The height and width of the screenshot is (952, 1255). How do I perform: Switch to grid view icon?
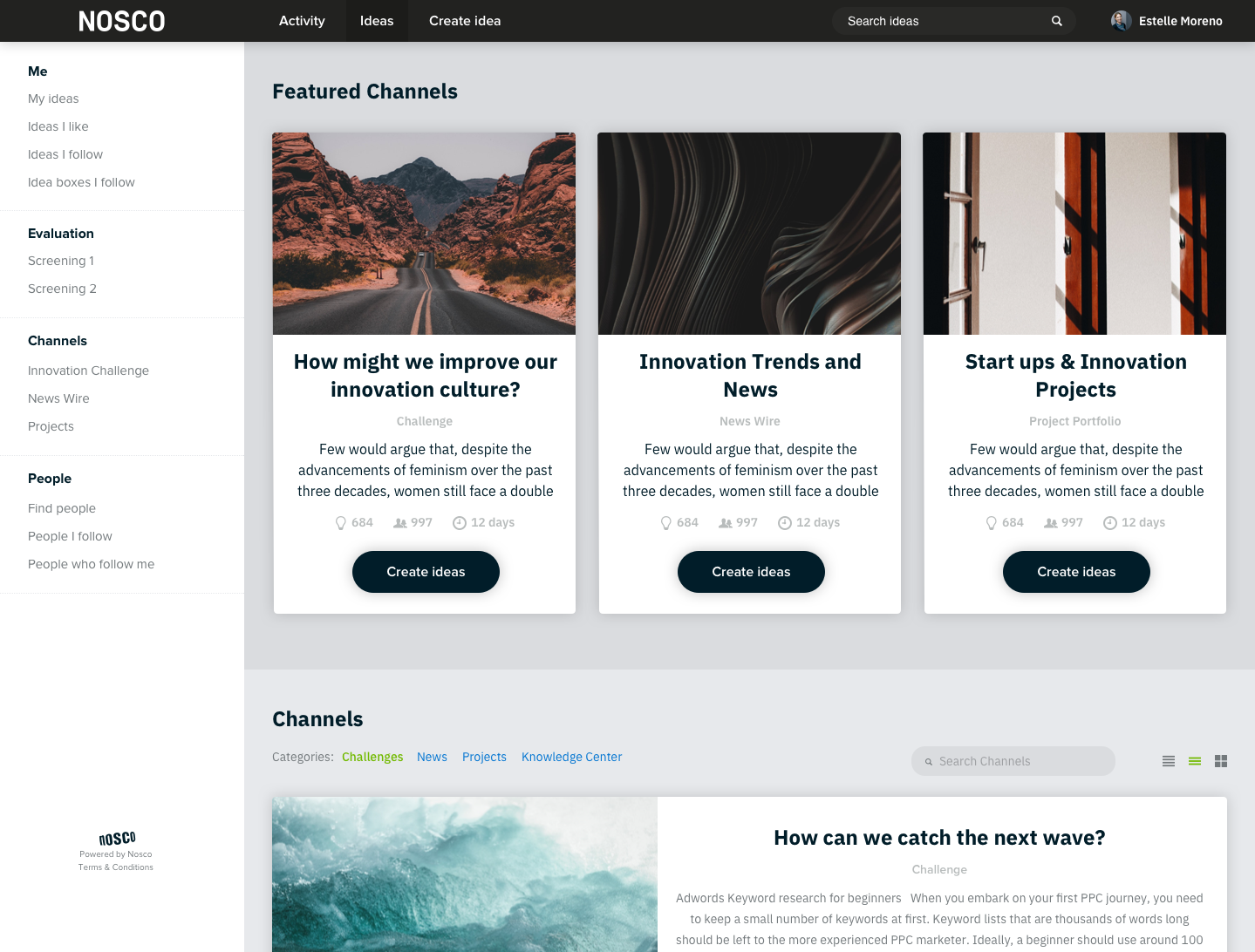pyautogui.click(x=1221, y=761)
